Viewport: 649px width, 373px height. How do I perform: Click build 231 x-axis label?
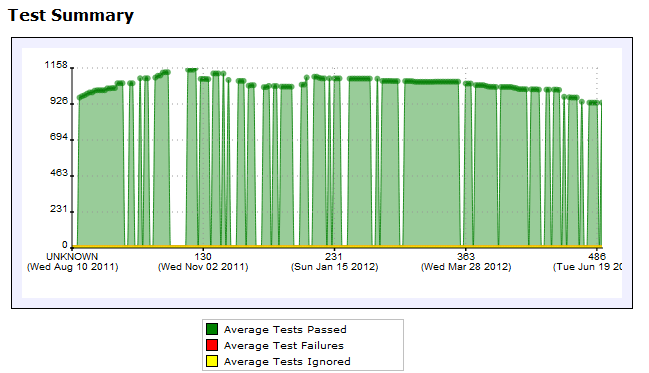334,257
